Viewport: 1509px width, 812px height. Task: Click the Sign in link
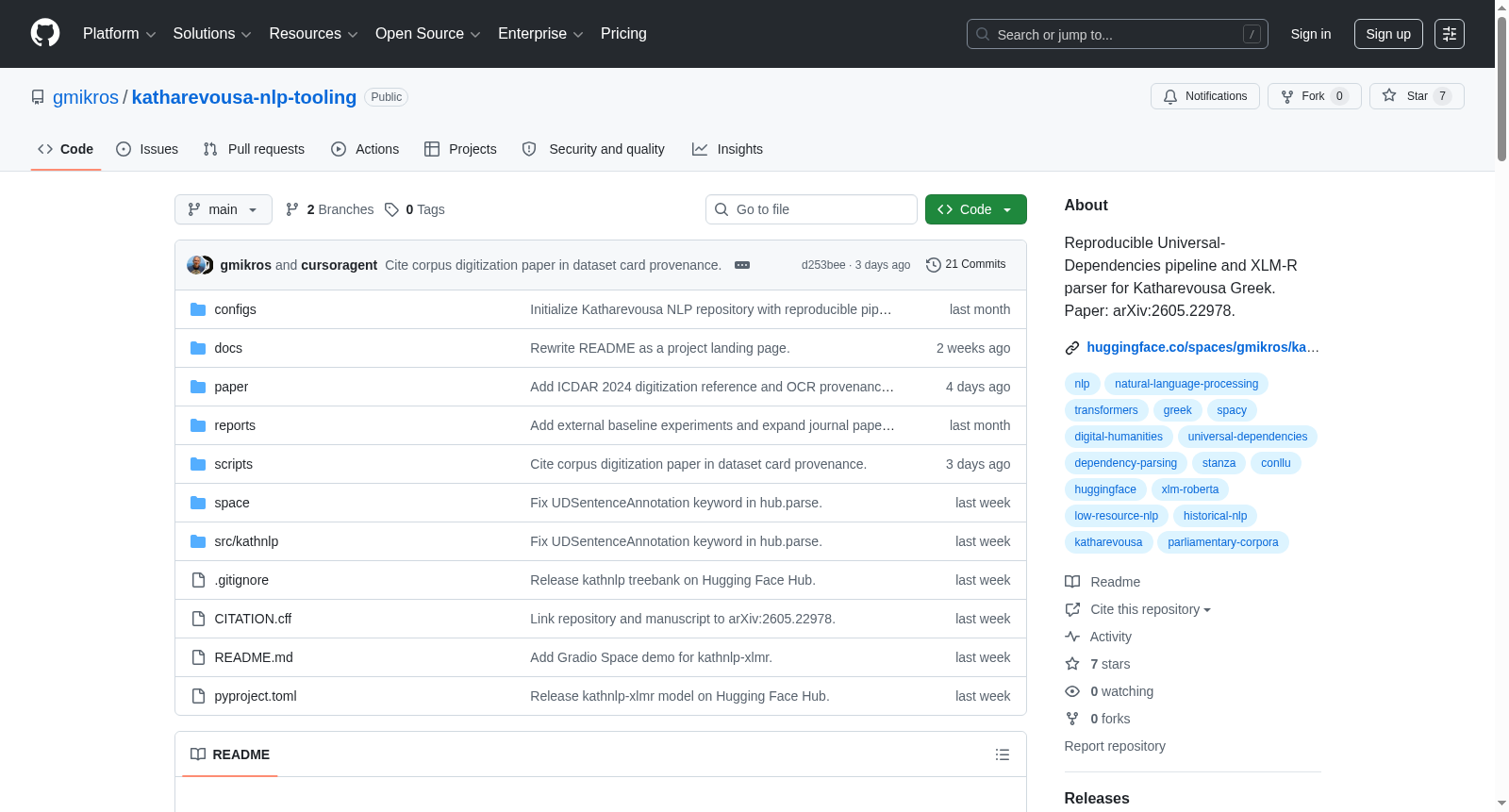(x=1311, y=34)
